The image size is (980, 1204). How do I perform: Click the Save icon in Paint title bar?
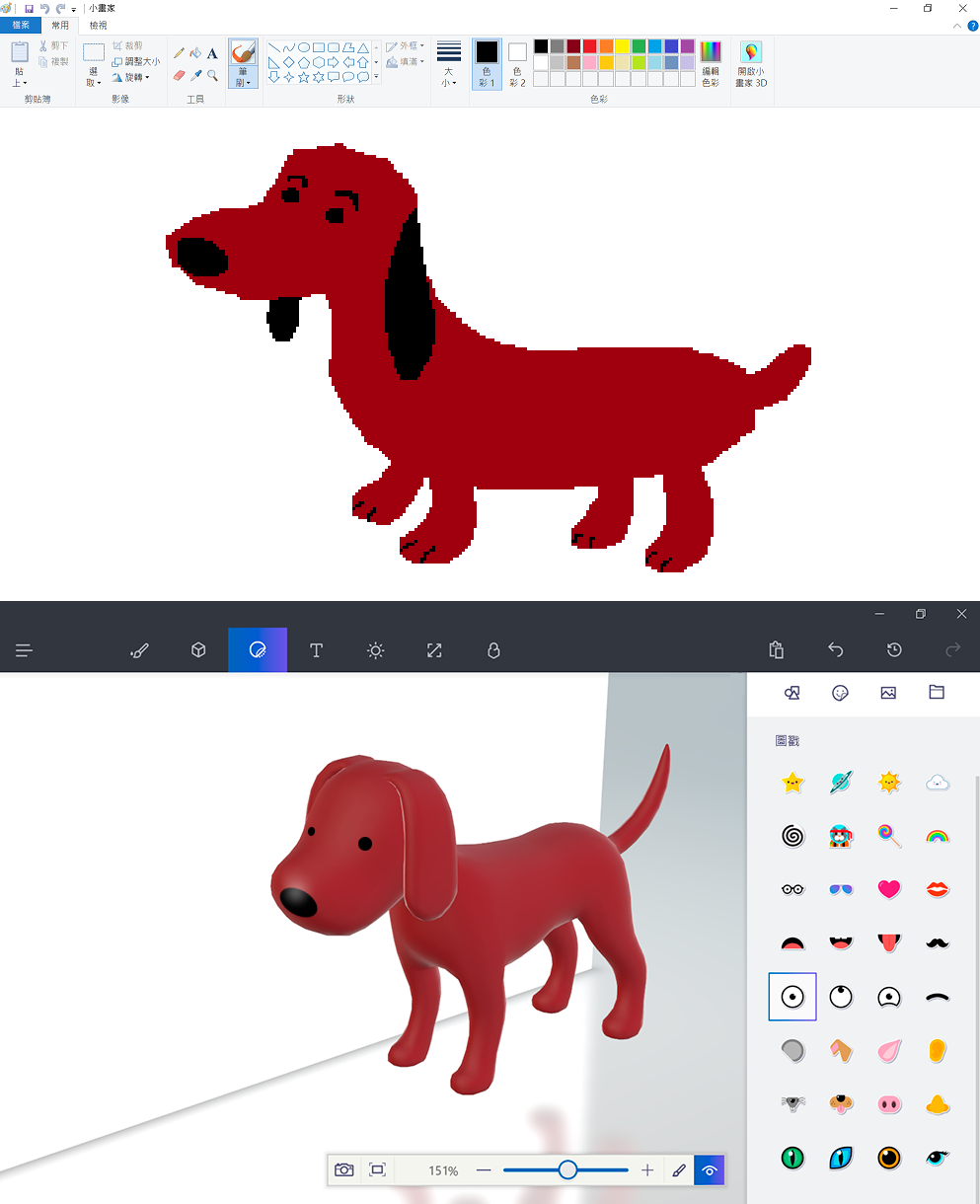tap(30, 8)
